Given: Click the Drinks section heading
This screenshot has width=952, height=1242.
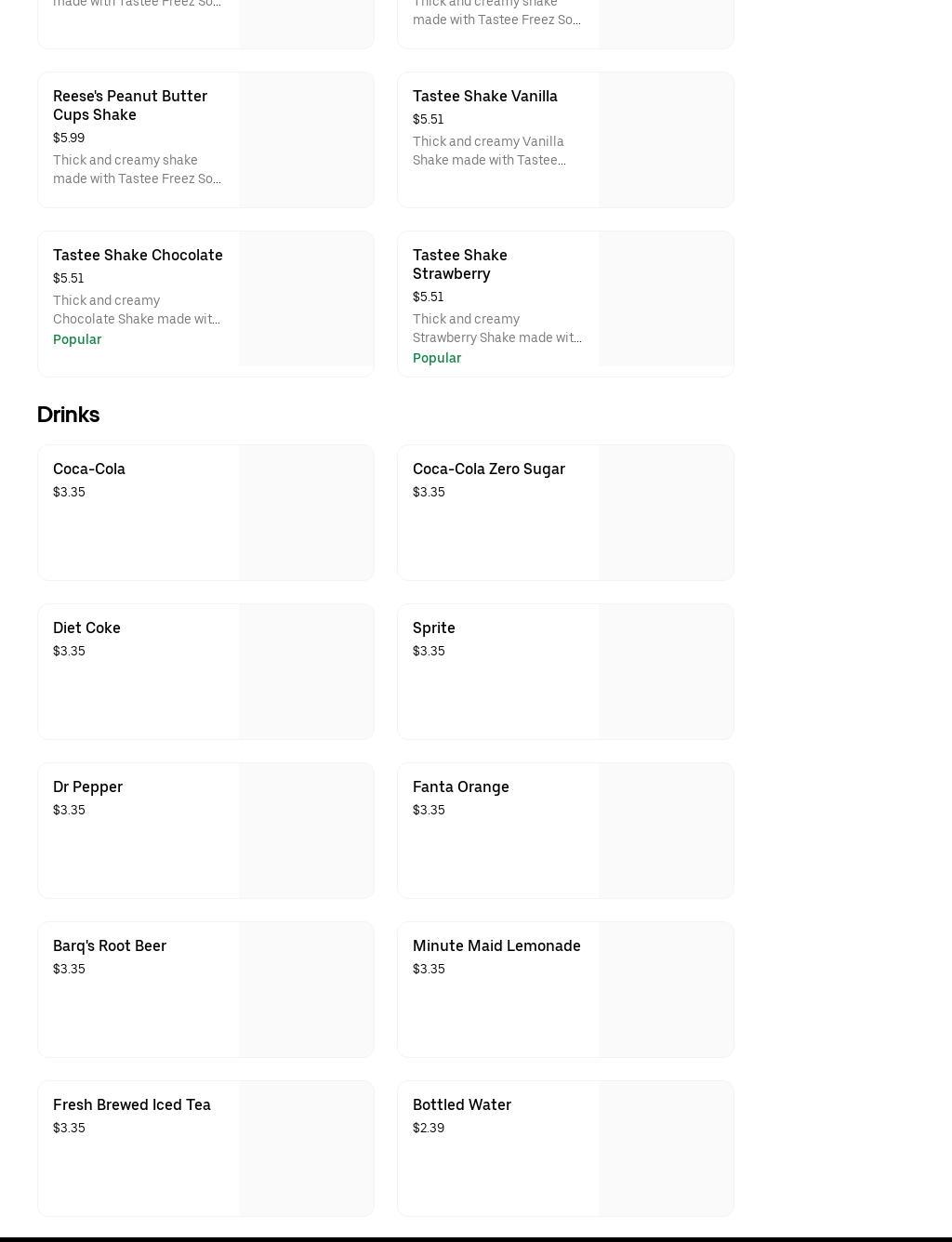Looking at the screenshot, I should click(68, 415).
